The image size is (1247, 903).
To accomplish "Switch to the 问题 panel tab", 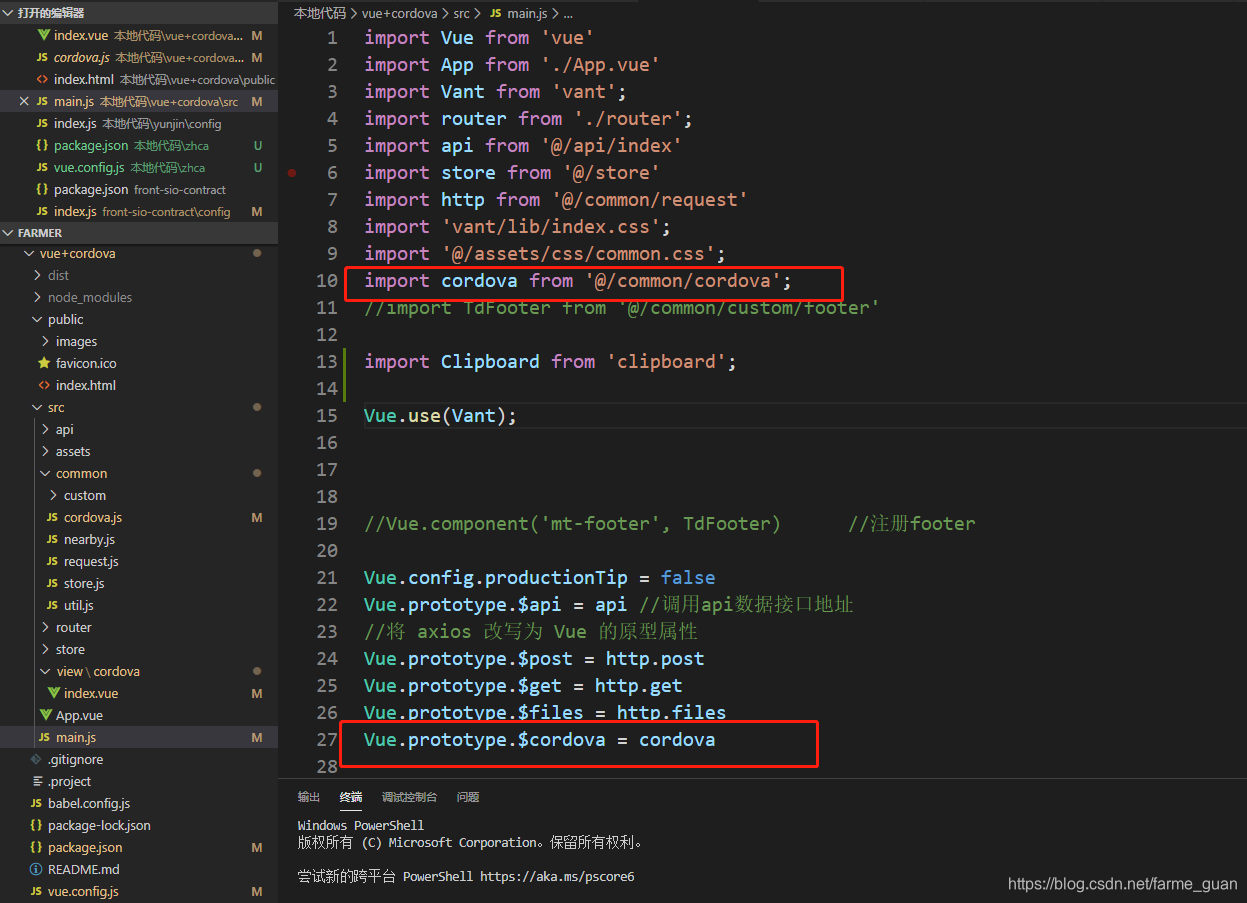I will point(467,797).
